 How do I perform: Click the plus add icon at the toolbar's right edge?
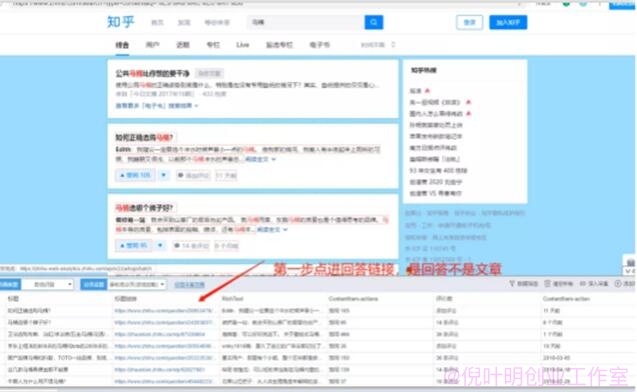point(618,284)
